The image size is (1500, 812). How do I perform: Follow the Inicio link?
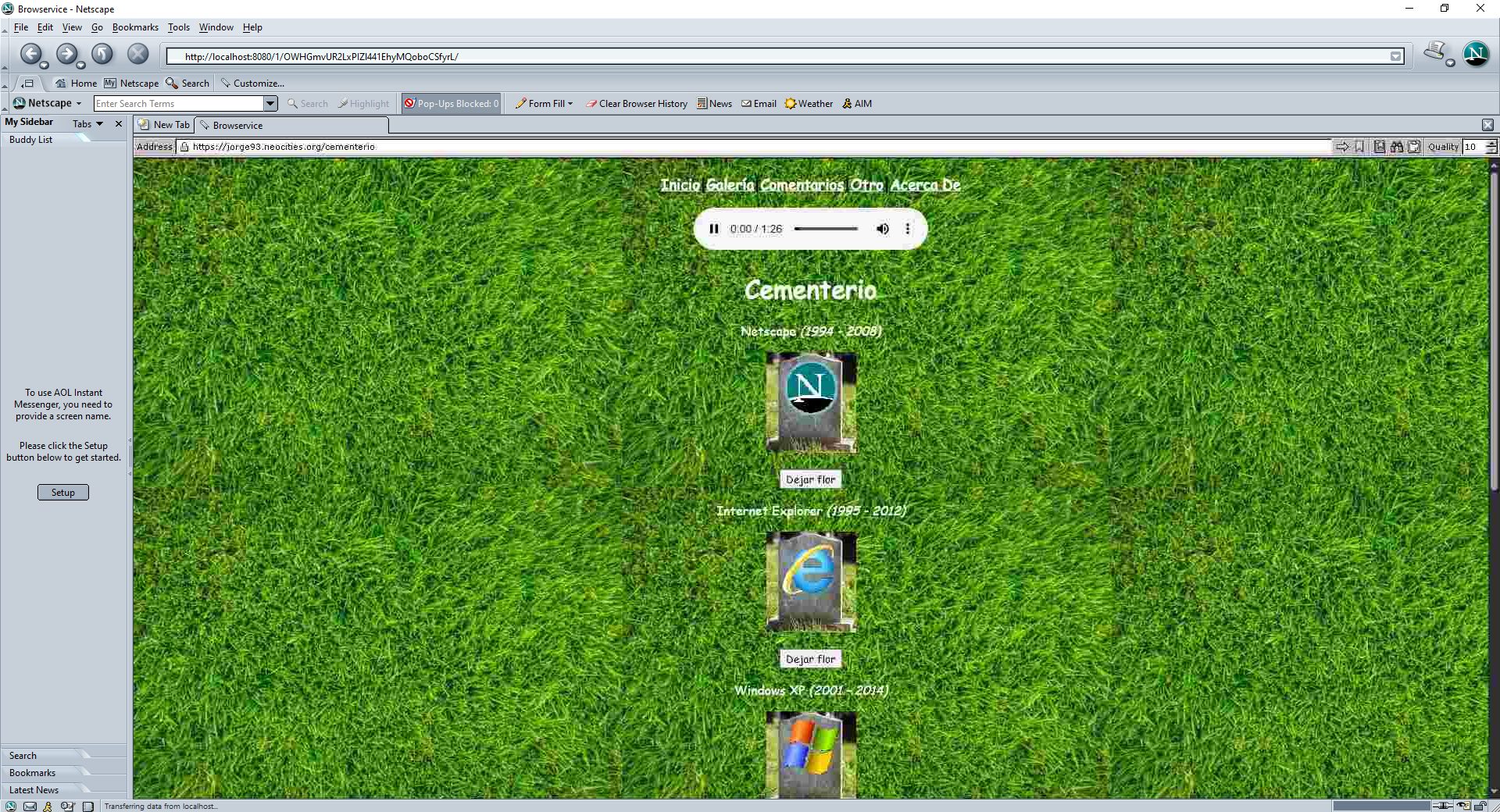click(x=680, y=185)
